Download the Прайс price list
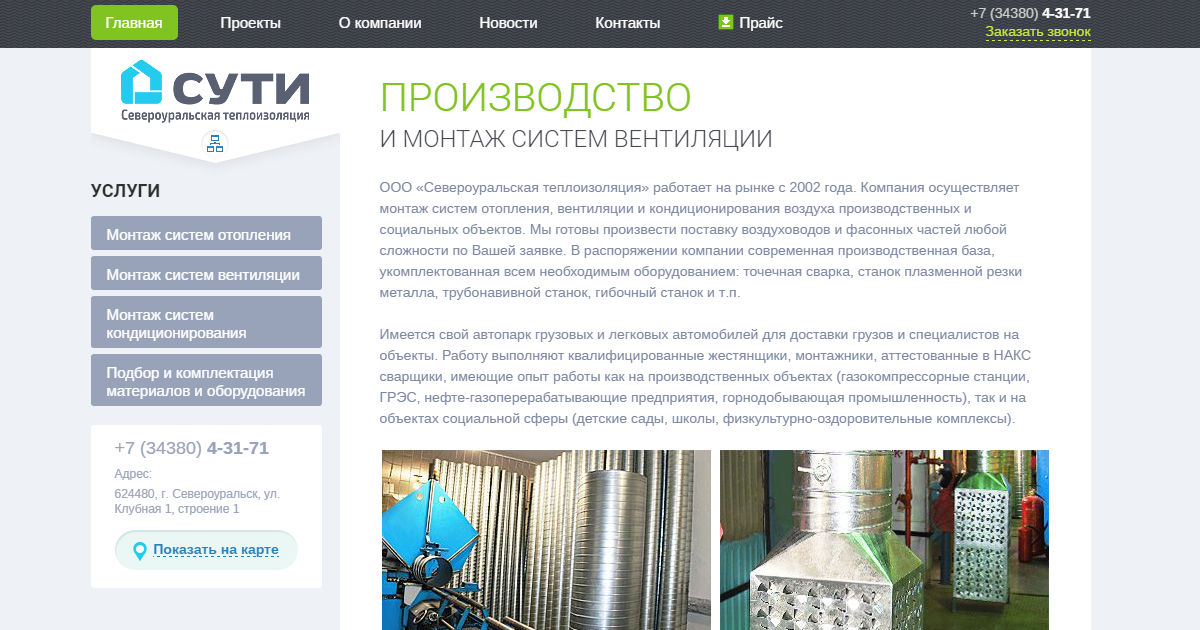1200x630 pixels. pos(761,22)
